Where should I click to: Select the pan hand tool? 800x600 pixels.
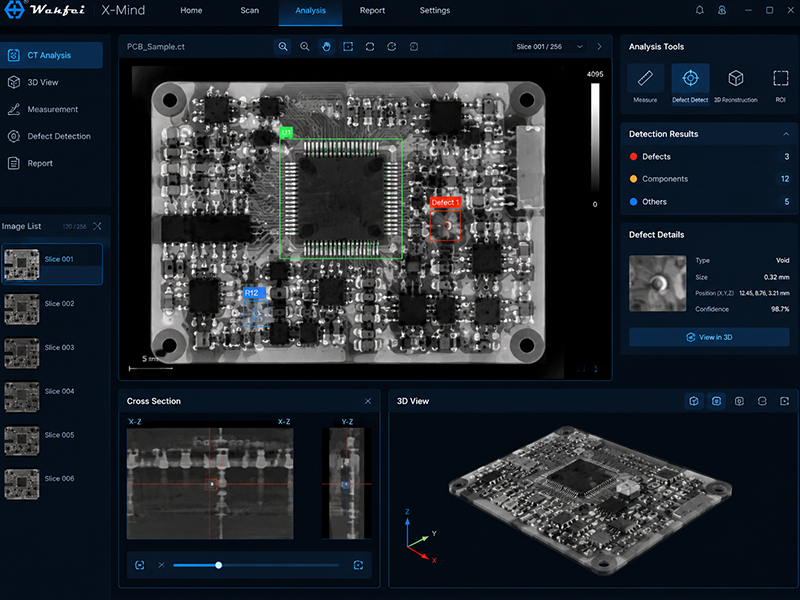pyautogui.click(x=327, y=47)
